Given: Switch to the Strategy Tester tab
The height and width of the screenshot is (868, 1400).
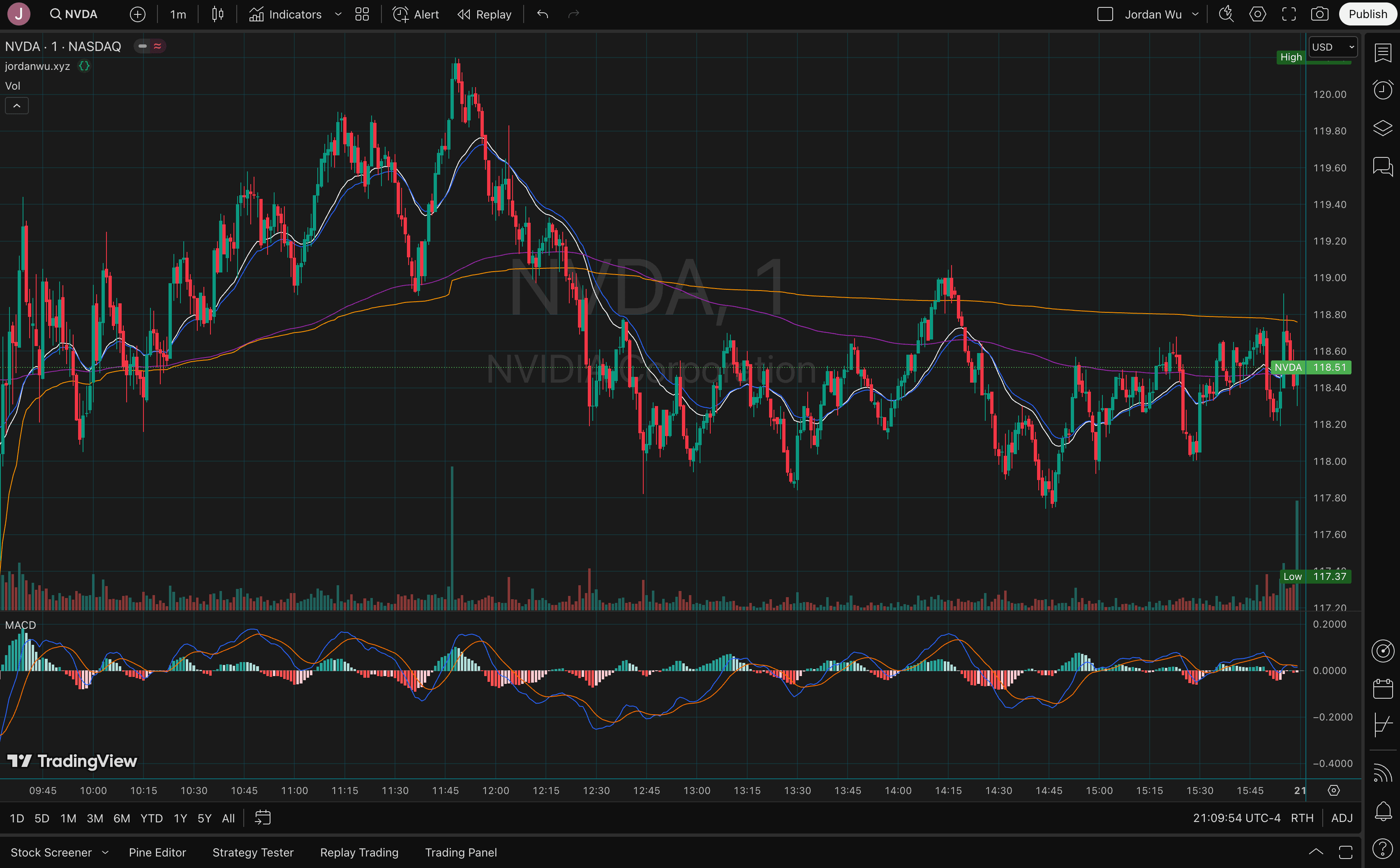Looking at the screenshot, I should click(x=252, y=852).
